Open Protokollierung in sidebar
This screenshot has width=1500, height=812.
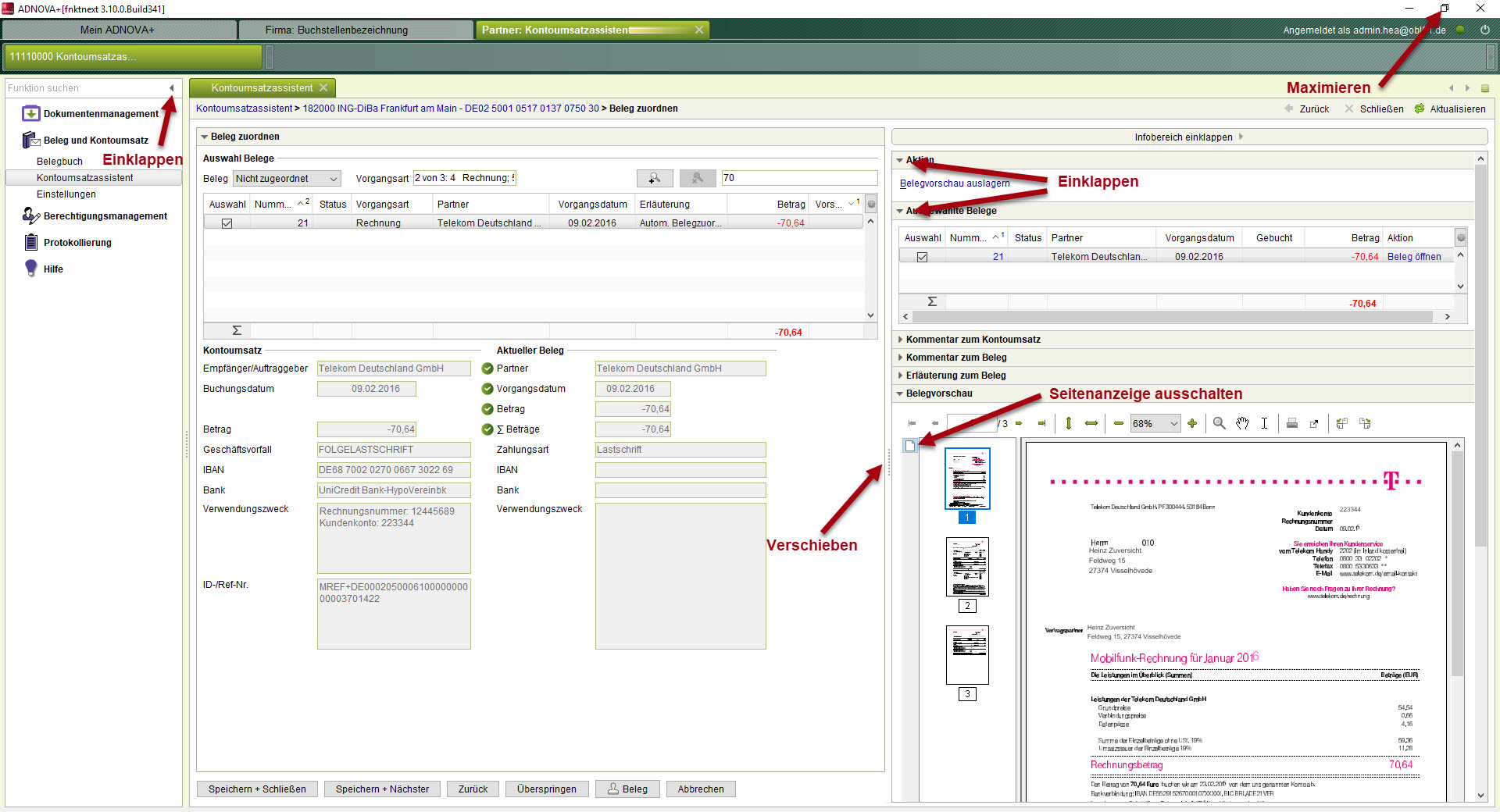point(77,243)
